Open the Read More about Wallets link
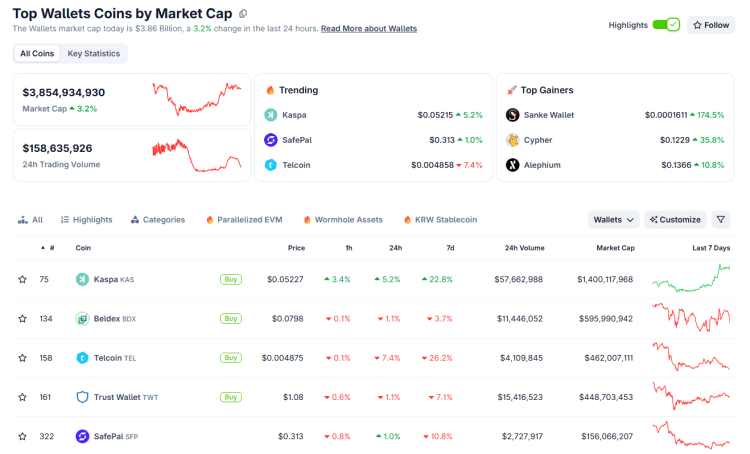750x454 pixels. tap(369, 29)
